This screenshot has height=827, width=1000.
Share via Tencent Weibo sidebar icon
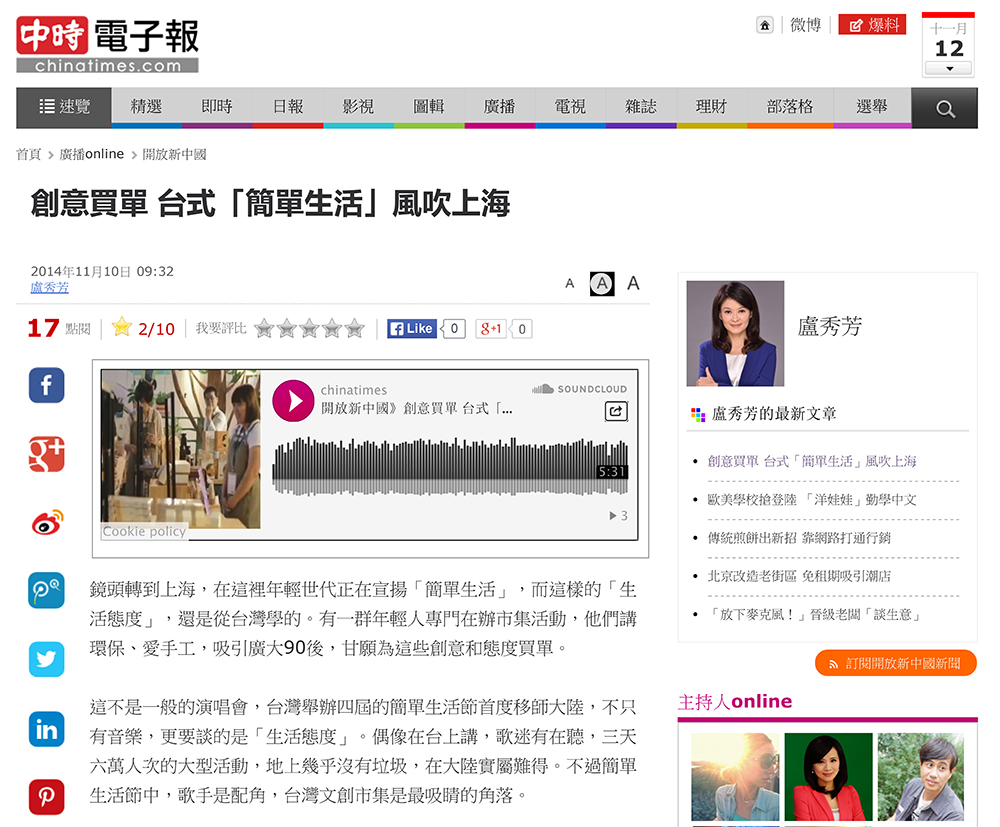(47, 590)
